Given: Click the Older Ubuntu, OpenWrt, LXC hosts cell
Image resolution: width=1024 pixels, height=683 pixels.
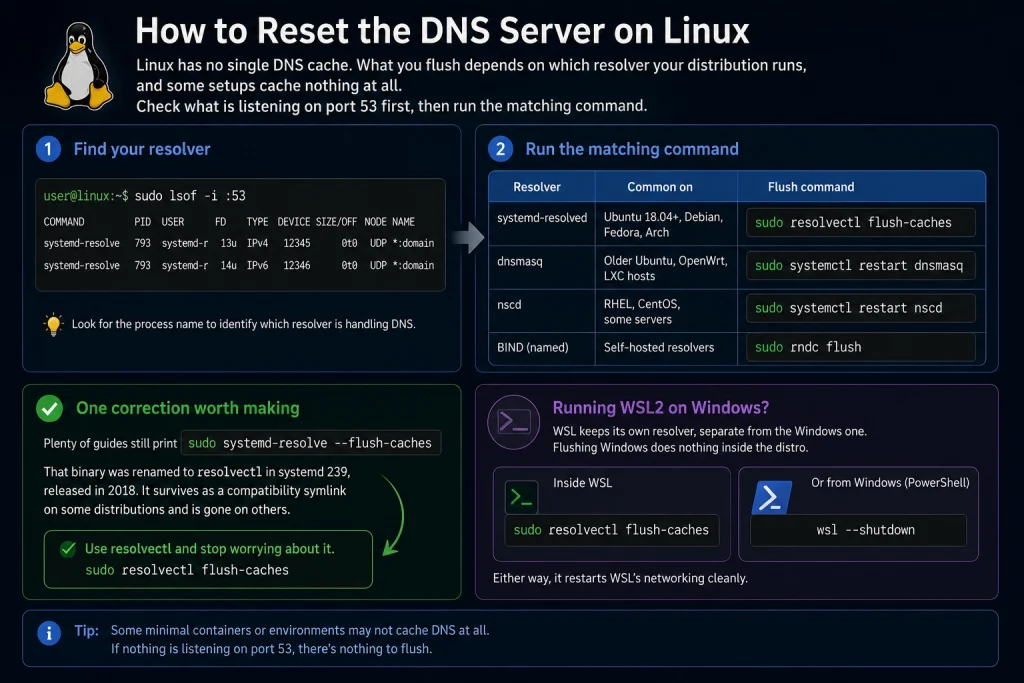Looking at the screenshot, I should (x=665, y=268).
